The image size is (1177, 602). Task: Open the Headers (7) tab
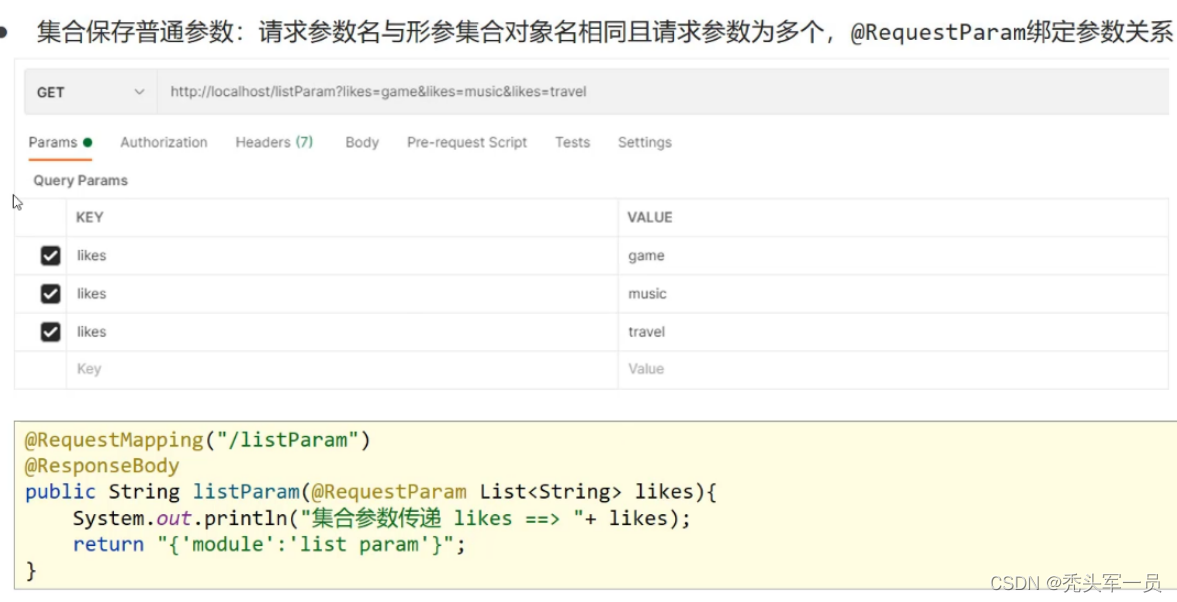(x=274, y=142)
